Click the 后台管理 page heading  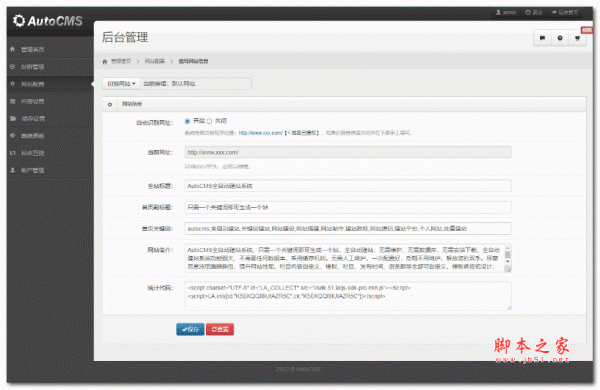click(125, 37)
